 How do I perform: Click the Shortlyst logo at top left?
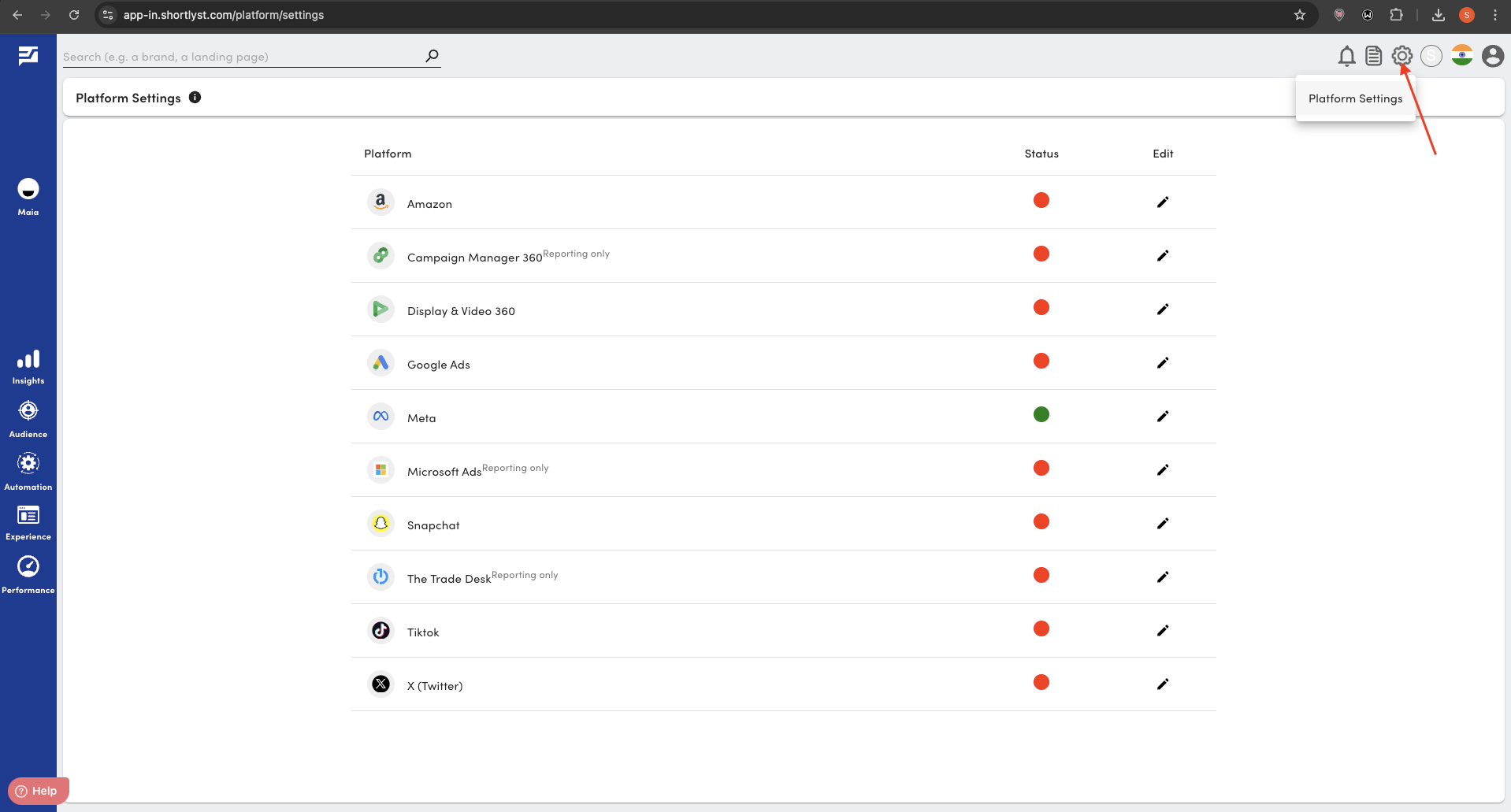point(28,55)
